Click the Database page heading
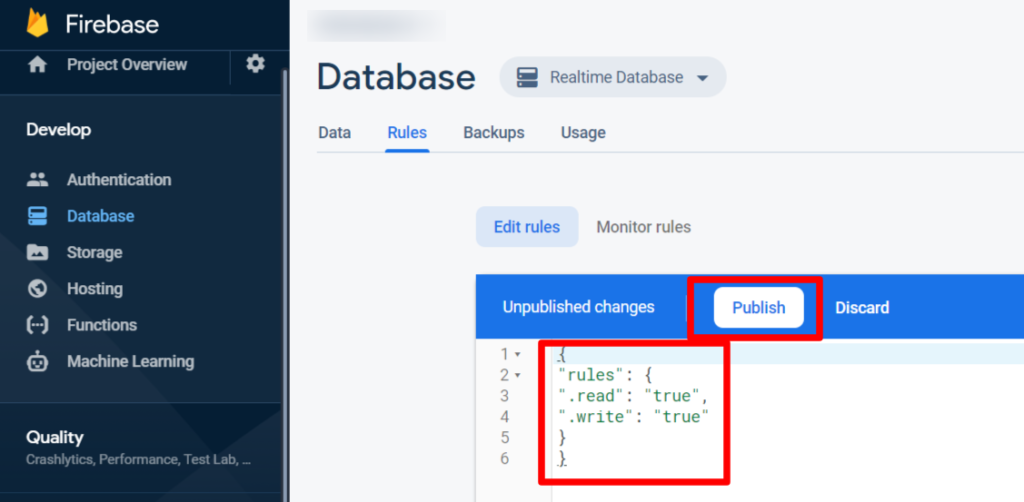Screen dimensions: 1024x502 pyautogui.click(x=396, y=78)
